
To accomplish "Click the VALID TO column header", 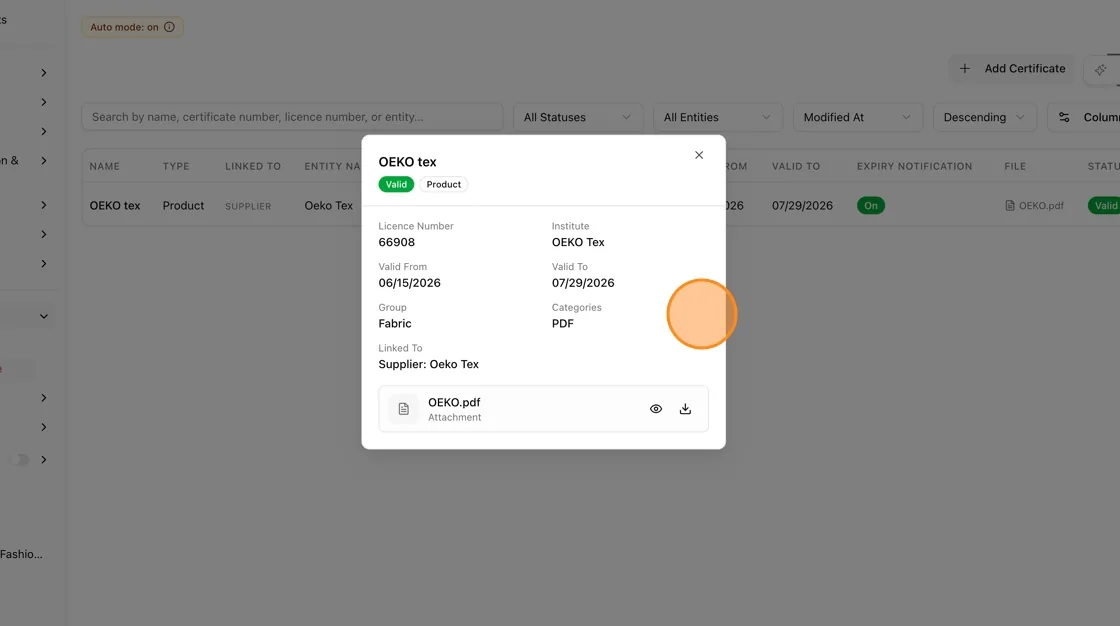I will tap(796, 167).
